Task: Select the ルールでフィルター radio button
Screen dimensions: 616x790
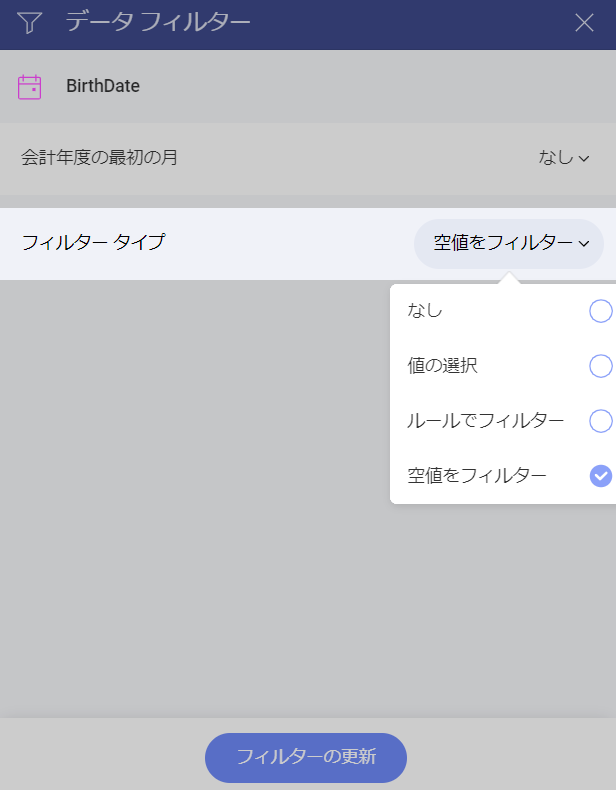Action: (x=600, y=421)
